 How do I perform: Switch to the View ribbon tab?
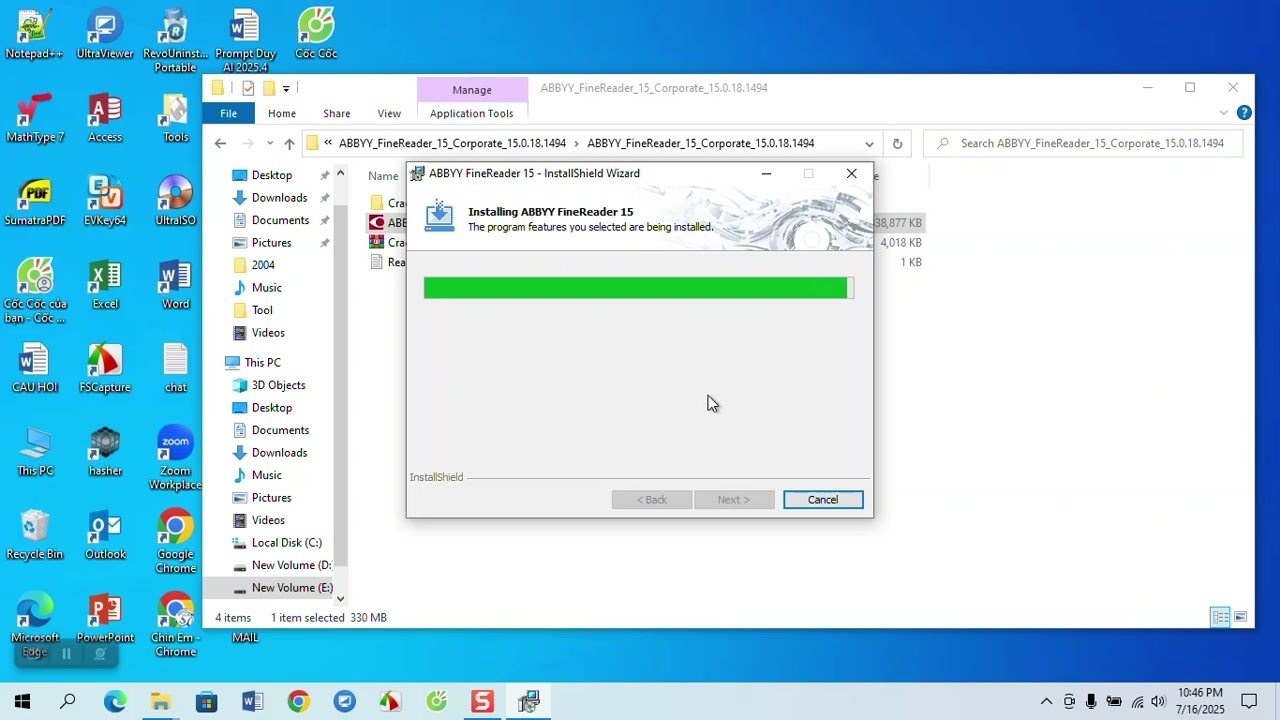[x=389, y=113]
